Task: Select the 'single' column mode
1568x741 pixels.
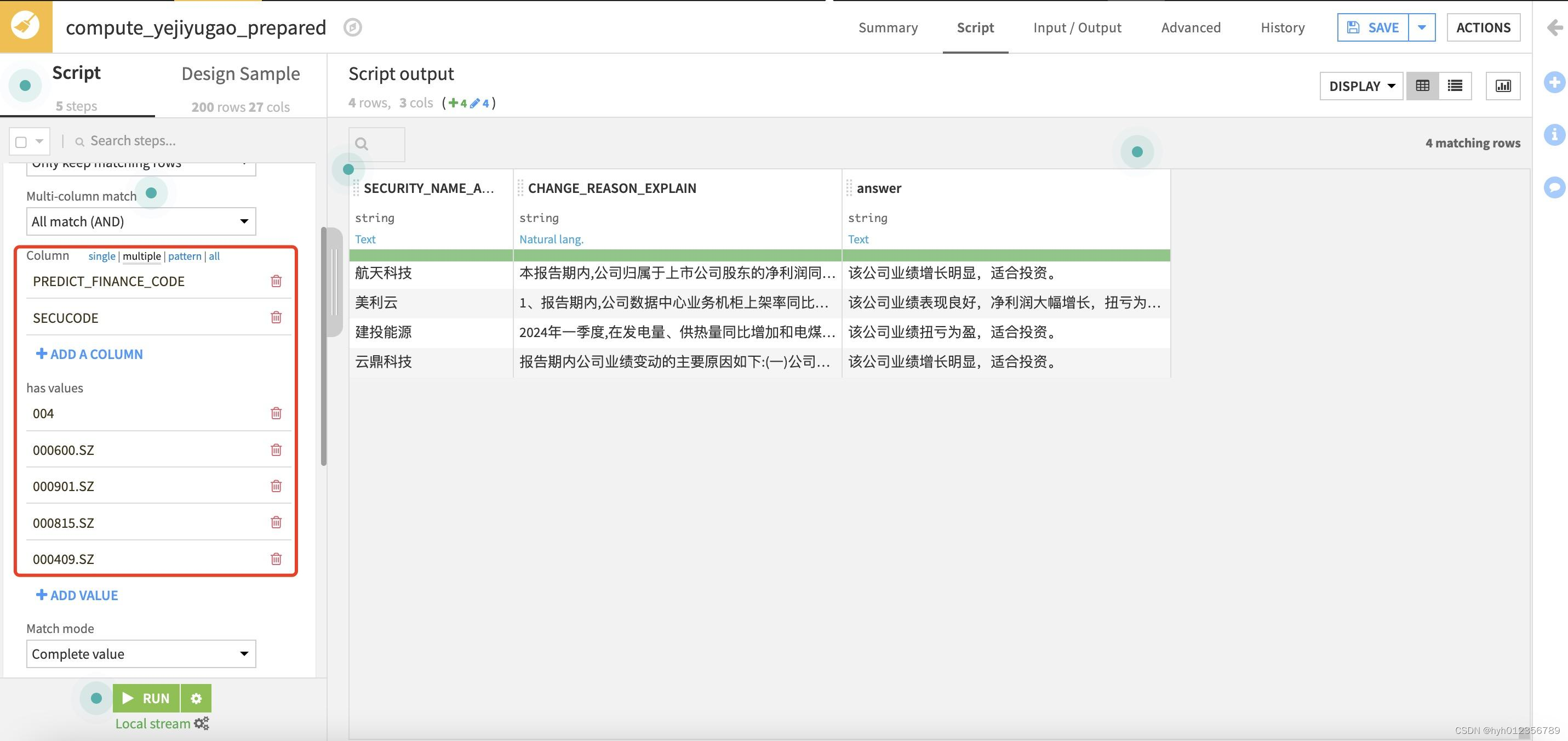Action: (x=102, y=256)
